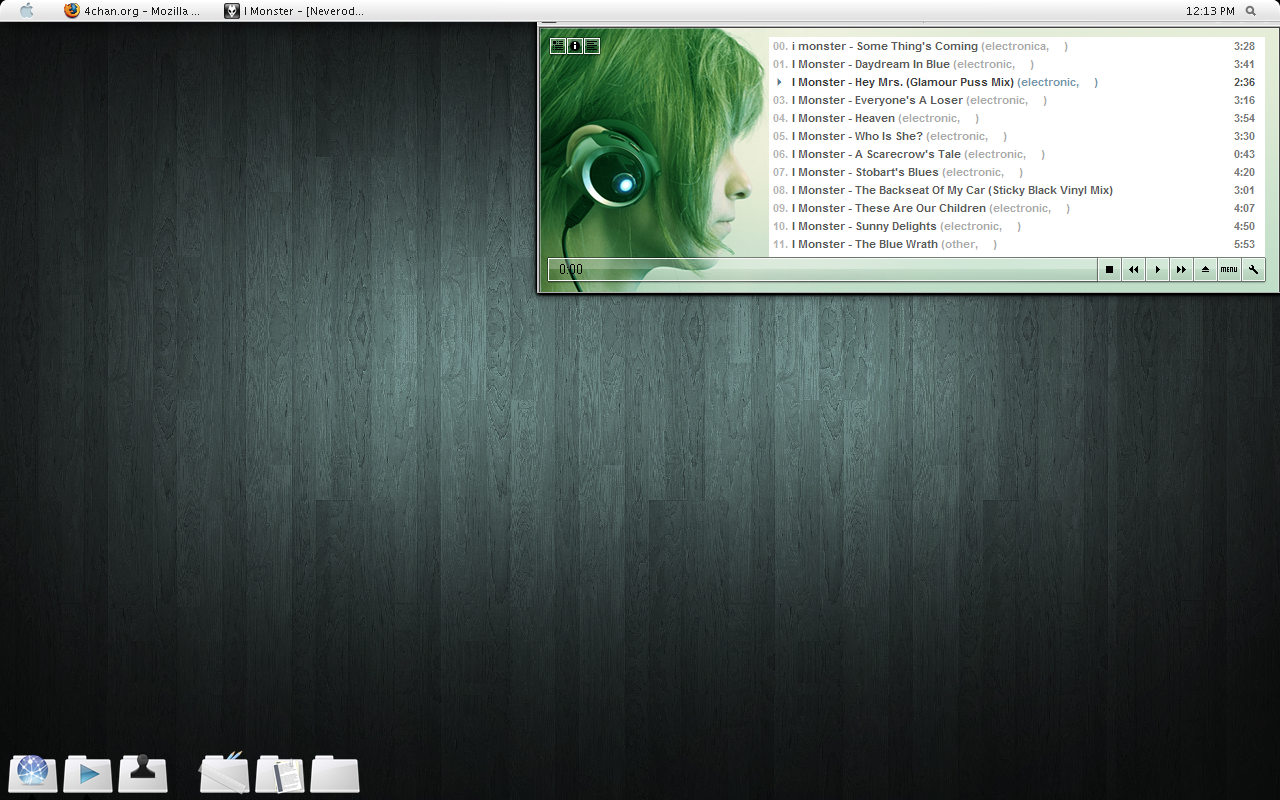
Task: Click the 0:43 duration of A Scarecrow's Tale
Action: 1244,154
